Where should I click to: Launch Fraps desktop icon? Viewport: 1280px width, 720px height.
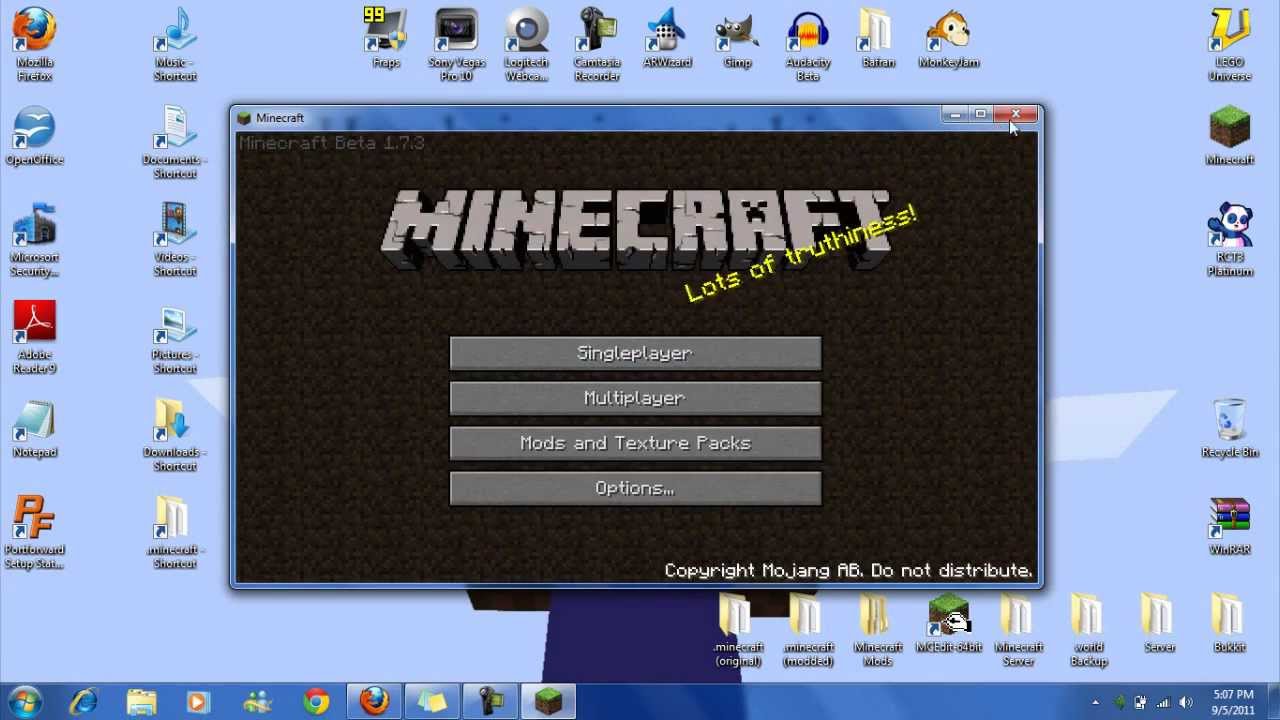pos(386,38)
